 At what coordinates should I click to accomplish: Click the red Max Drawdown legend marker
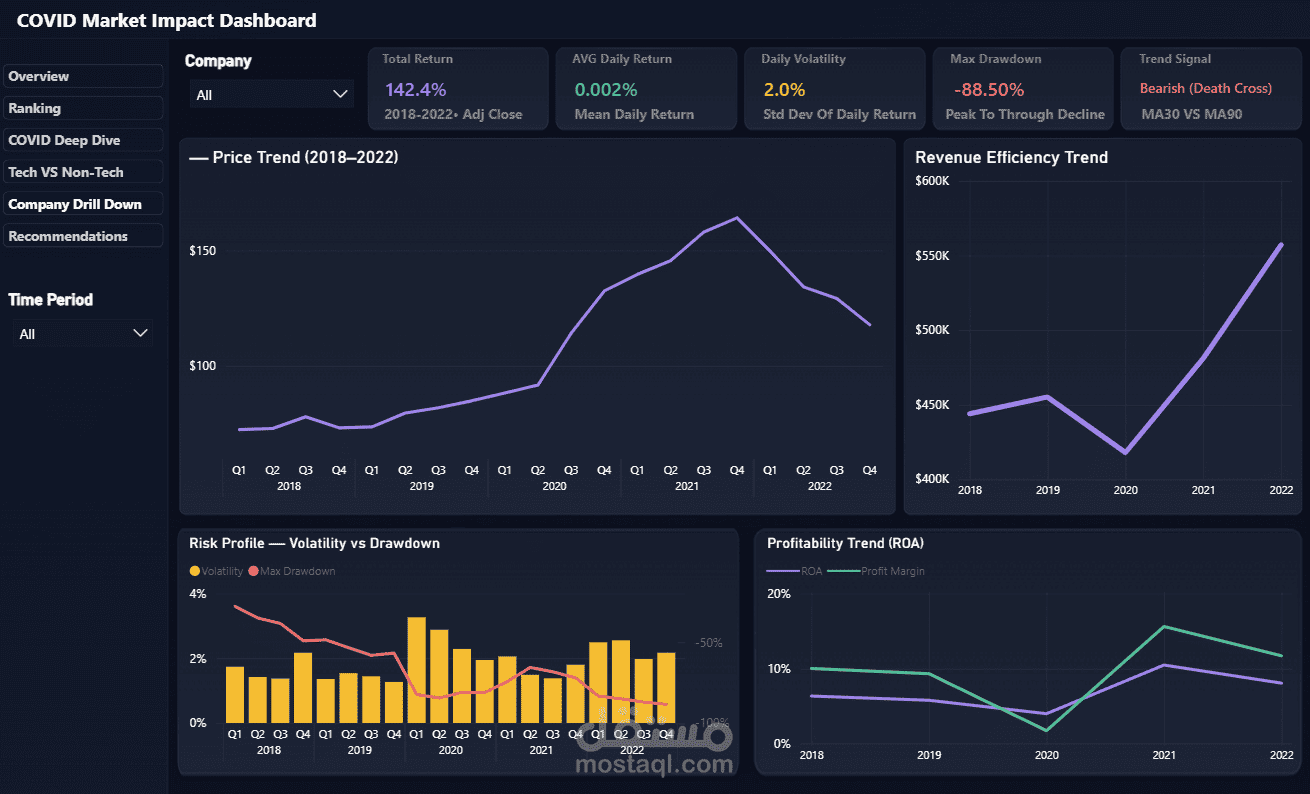(253, 571)
